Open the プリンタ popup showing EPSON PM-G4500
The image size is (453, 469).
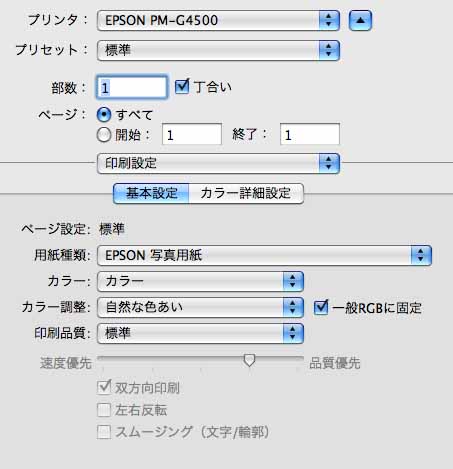[x=218, y=20]
